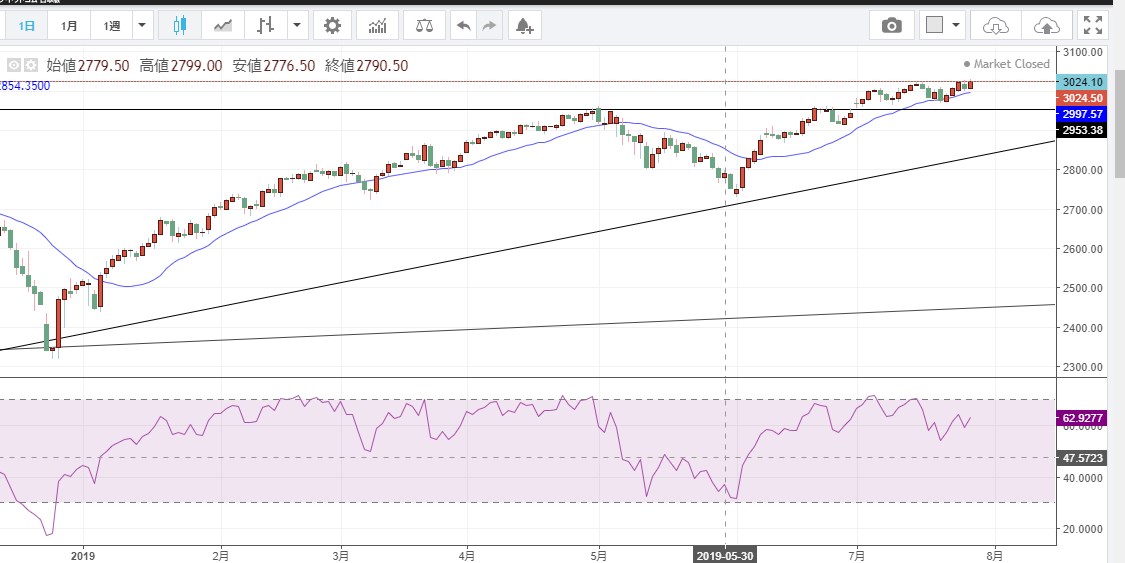
Task: Click the 高値2799.00 high value
Action: click(181, 66)
